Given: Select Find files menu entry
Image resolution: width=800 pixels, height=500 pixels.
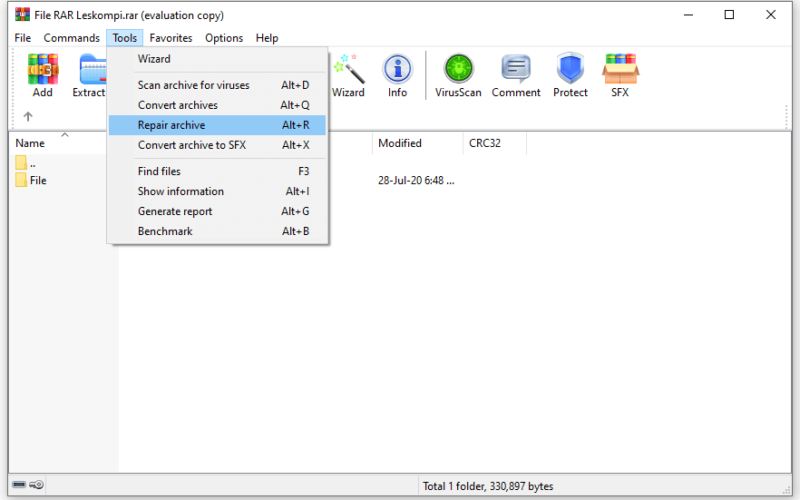Looking at the screenshot, I should coord(217,171).
